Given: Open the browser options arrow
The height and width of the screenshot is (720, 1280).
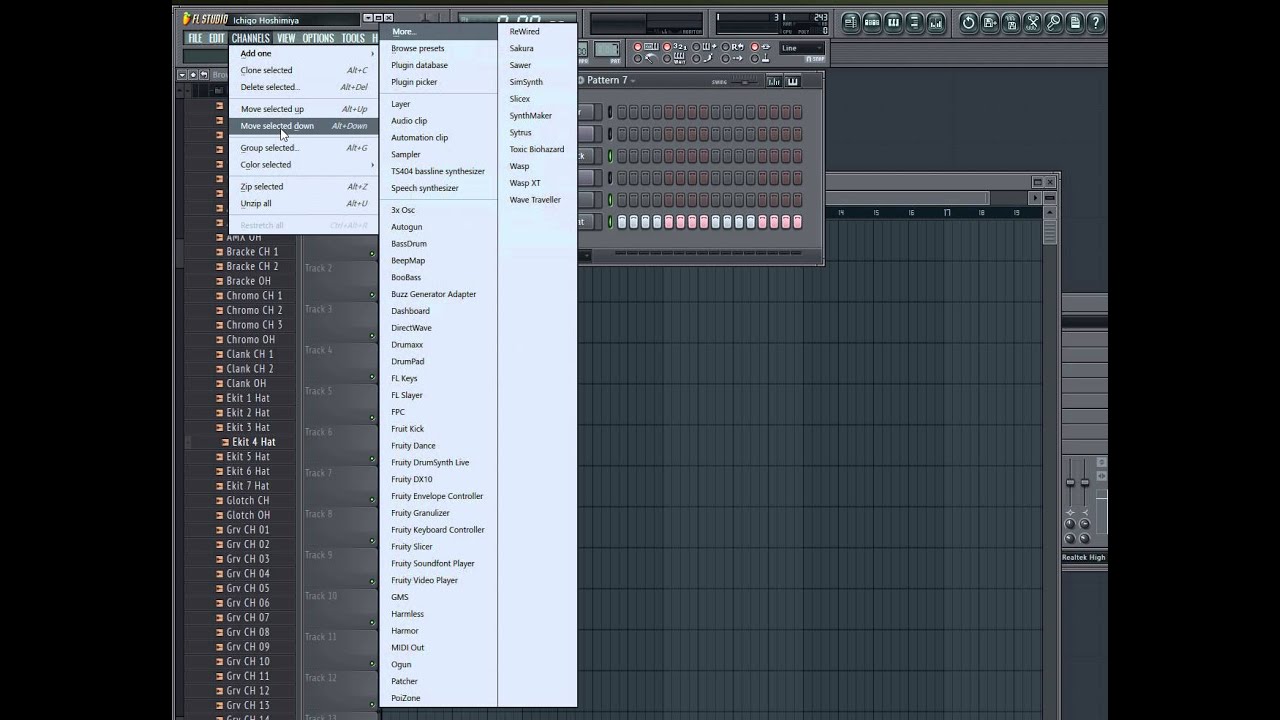Looking at the screenshot, I should point(182,74).
